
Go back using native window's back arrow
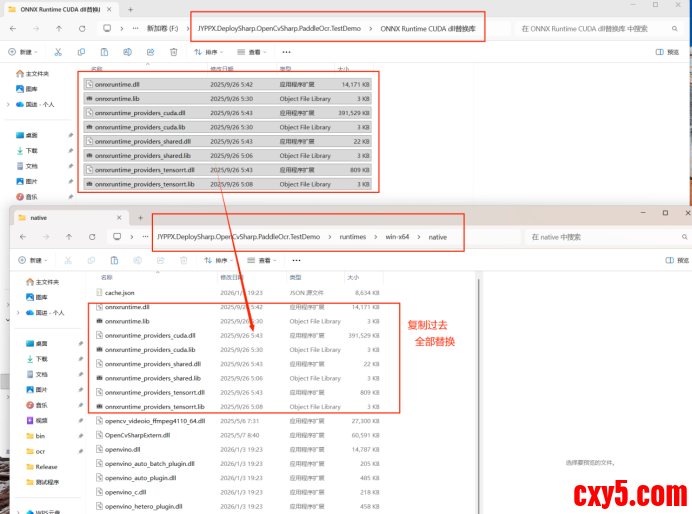(21, 237)
